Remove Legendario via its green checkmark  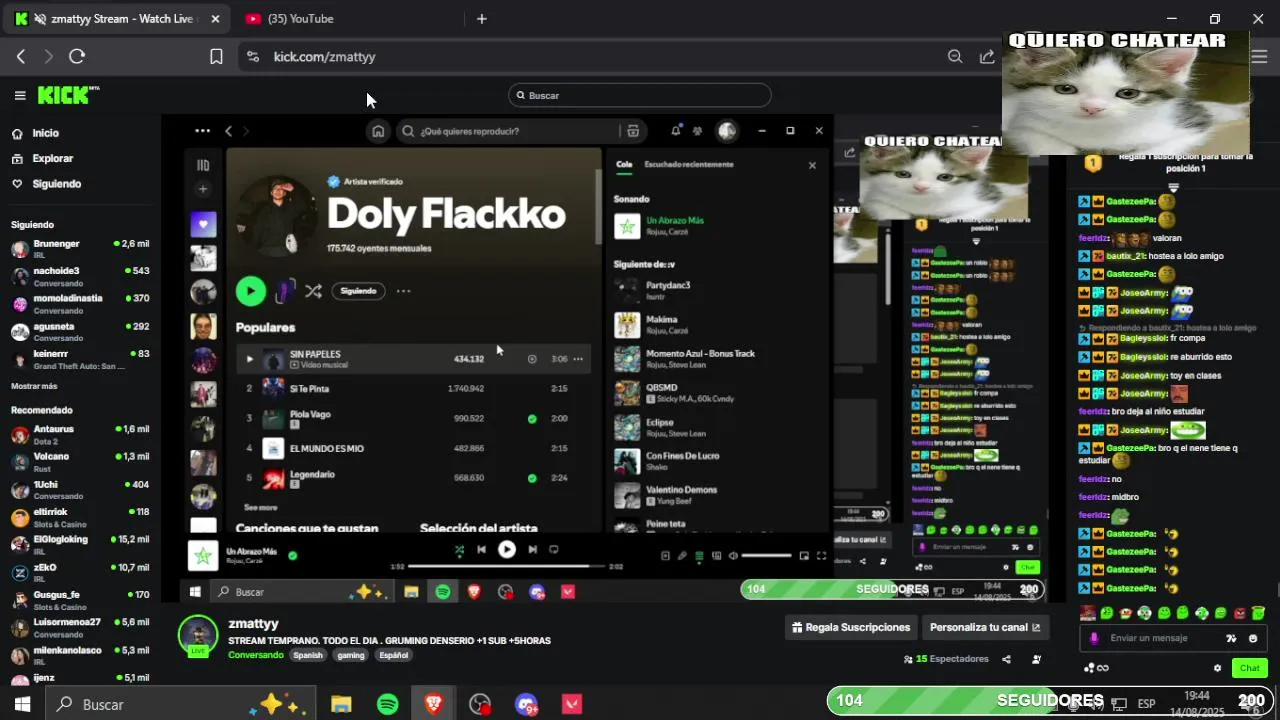(532, 478)
